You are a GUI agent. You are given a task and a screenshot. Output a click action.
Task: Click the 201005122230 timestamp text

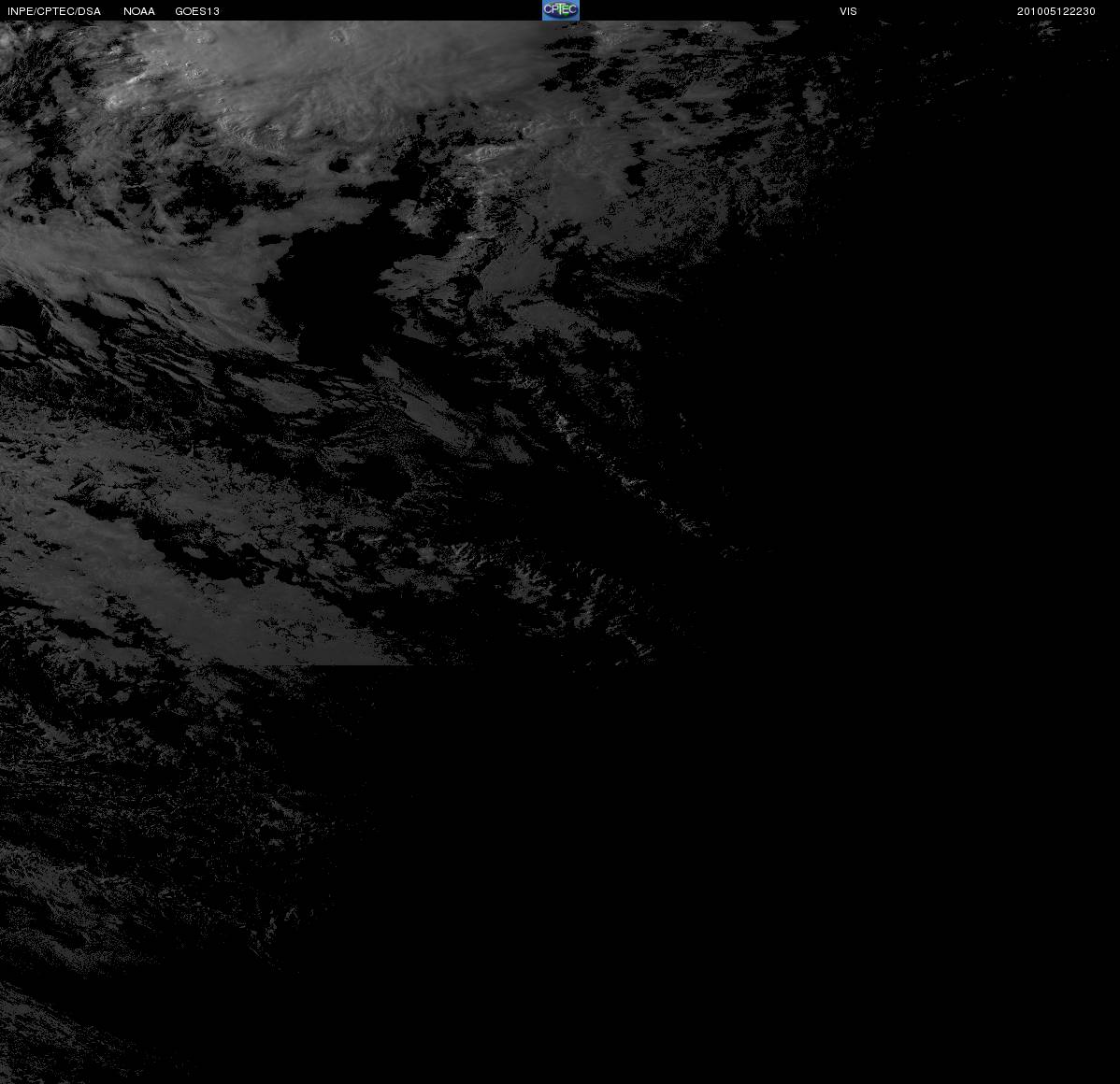(x=1055, y=11)
